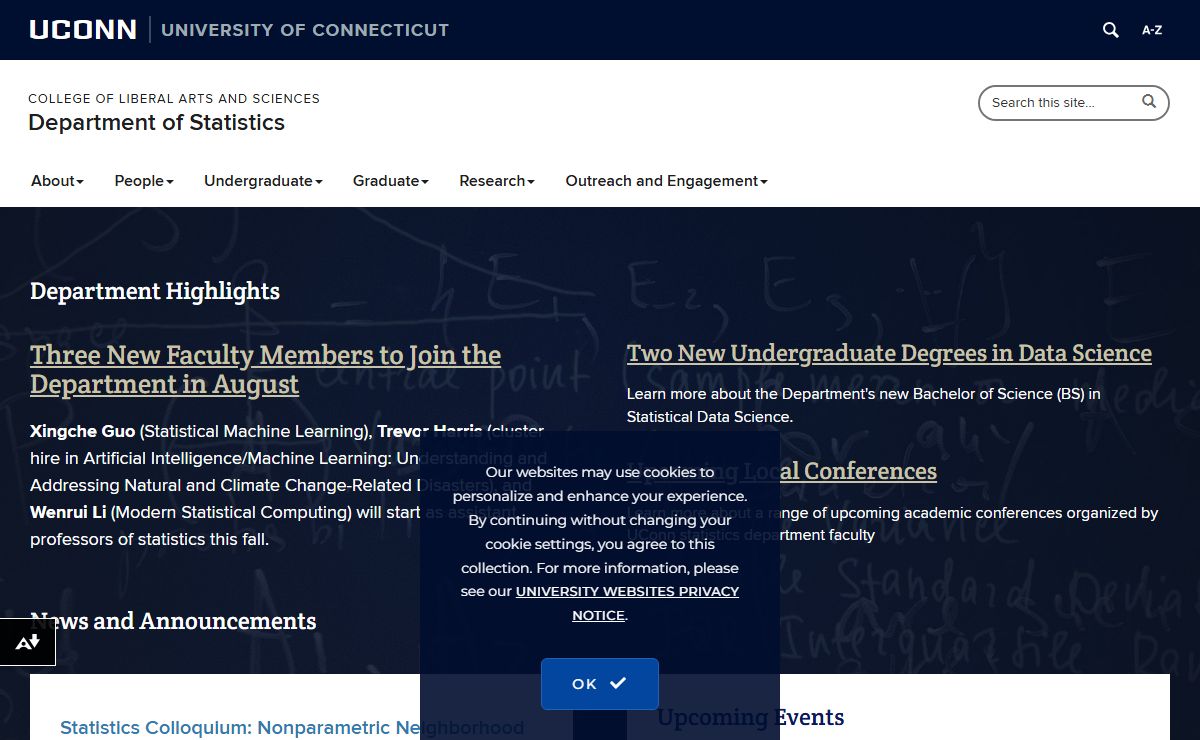Click the magnifier icon inside site search box
The width and height of the screenshot is (1200, 740).
point(1149,101)
